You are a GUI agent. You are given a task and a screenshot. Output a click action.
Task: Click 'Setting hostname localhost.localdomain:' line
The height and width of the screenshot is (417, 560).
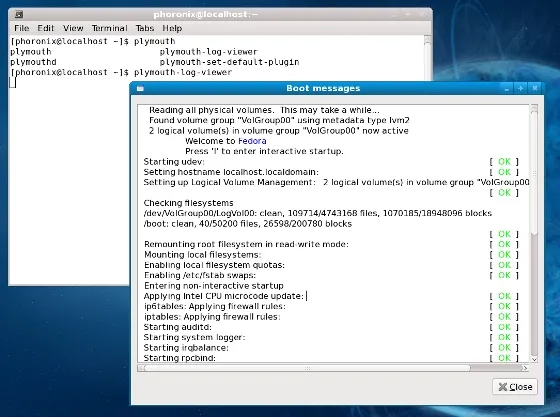click(231, 172)
